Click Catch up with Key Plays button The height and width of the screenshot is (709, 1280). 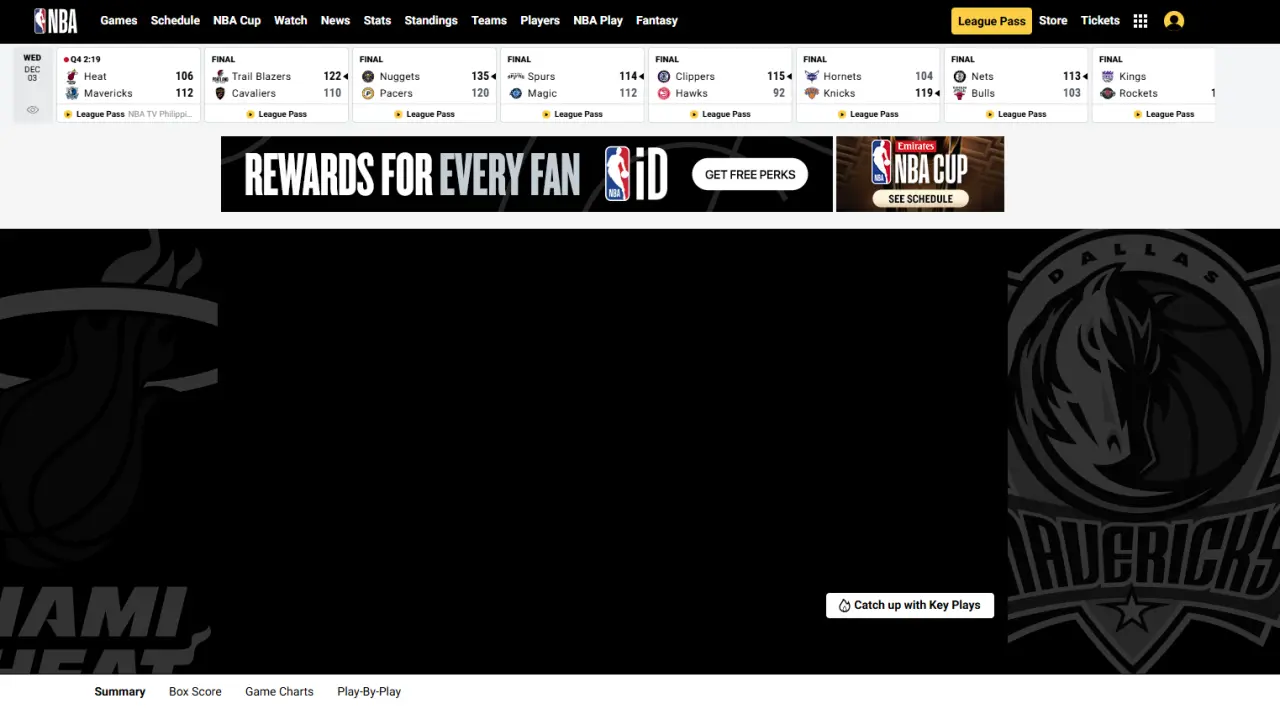(x=910, y=605)
